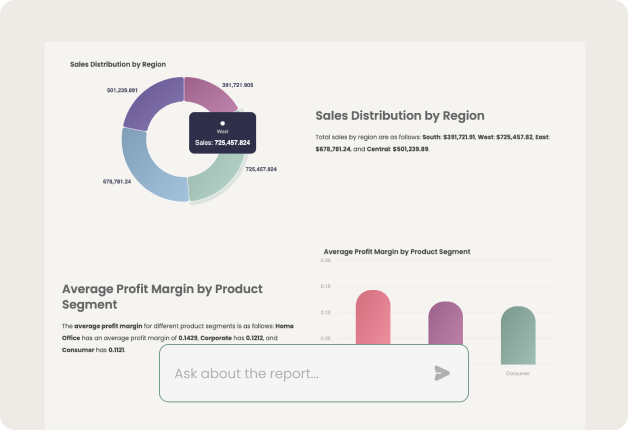The height and width of the screenshot is (430, 628).
Task: Click the paper plane send icon
Action: (442, 373)
